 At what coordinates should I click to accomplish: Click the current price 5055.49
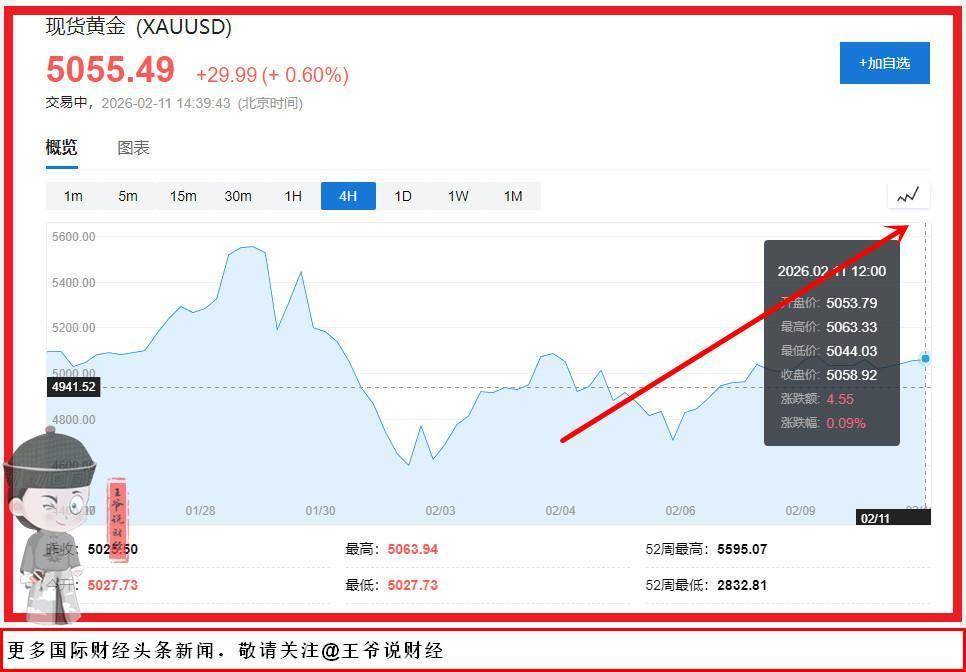click(x=111, y=69)
